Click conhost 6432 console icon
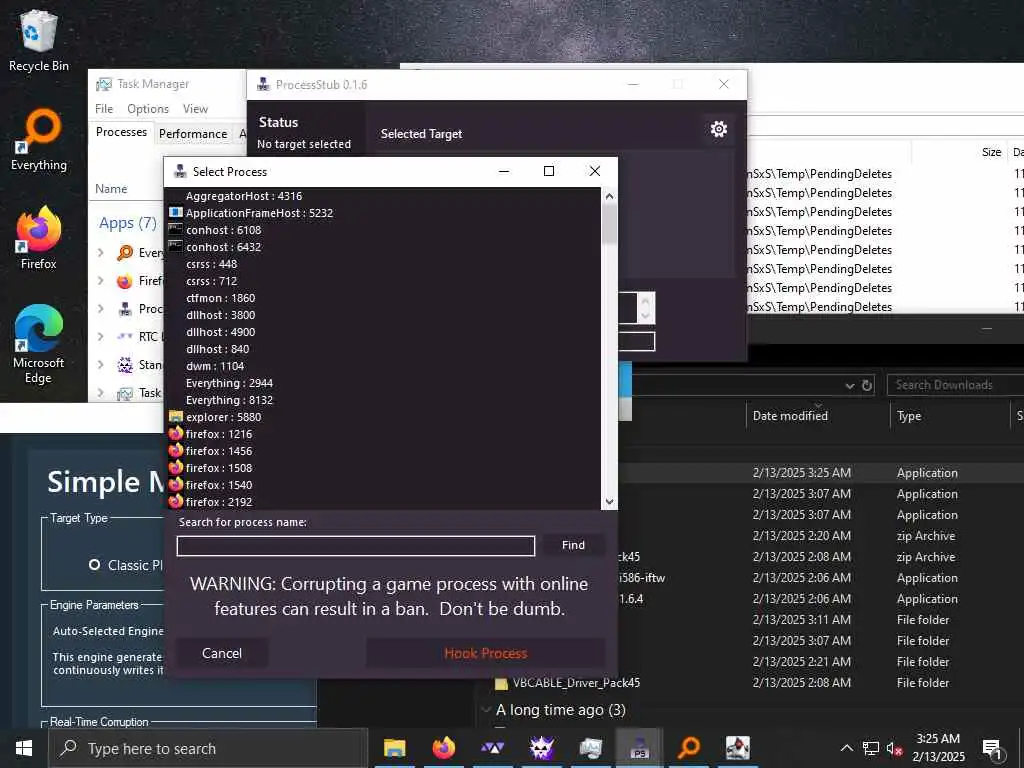Image resolution: width=1024 pixels, height=768 pixels. [175, 246]
